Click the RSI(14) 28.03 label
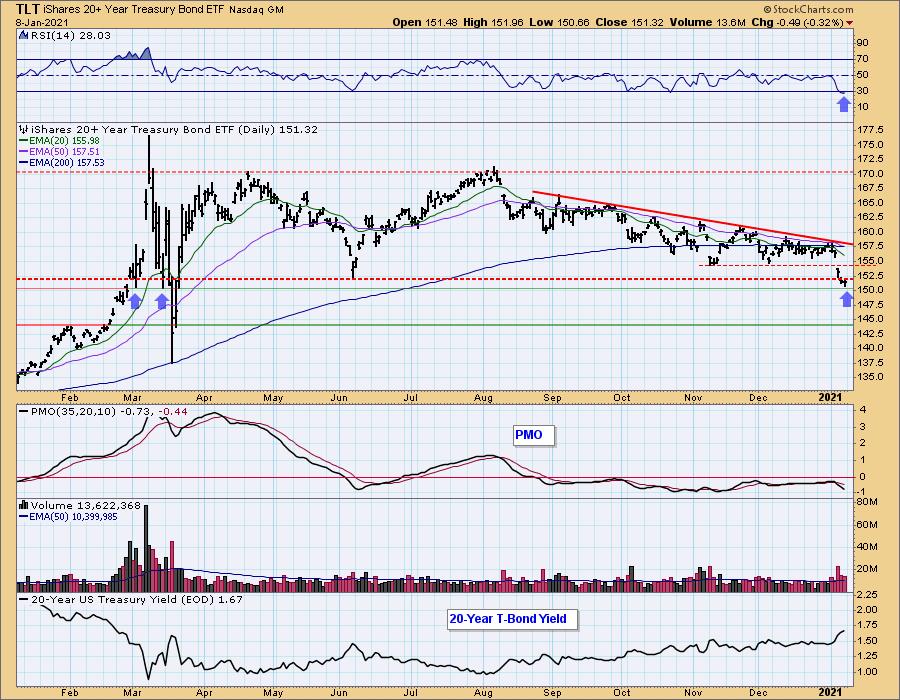Viewport: 900px width, 700px height. coord(71,36)
